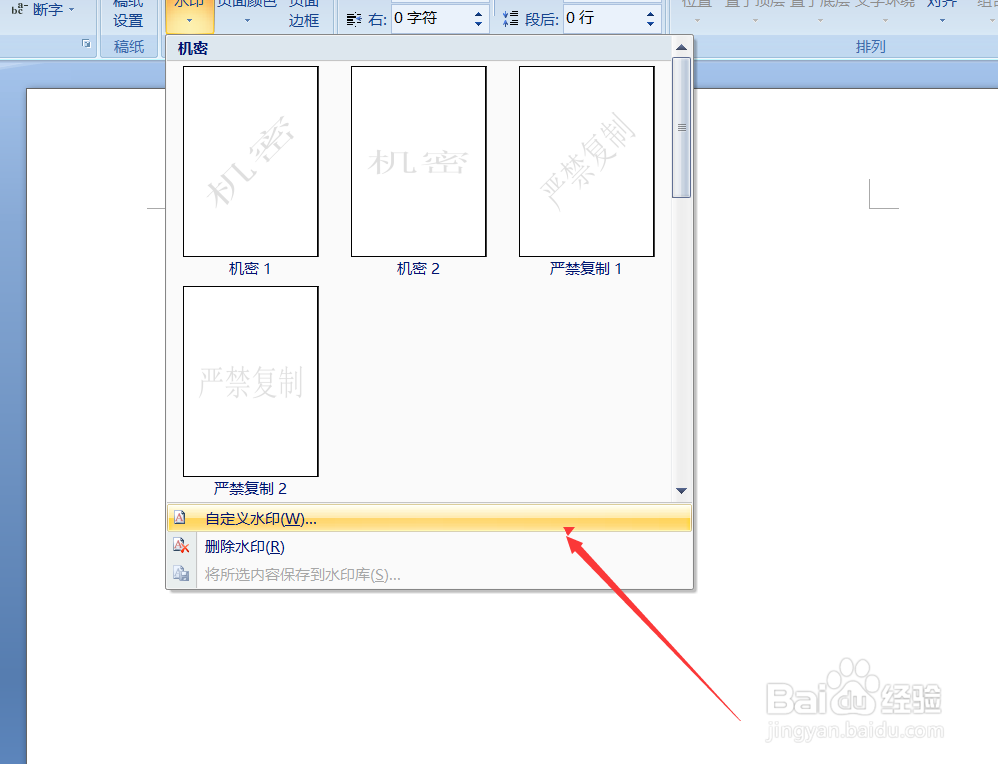Choose 删除水印(R) menu entry

[429, 546]
